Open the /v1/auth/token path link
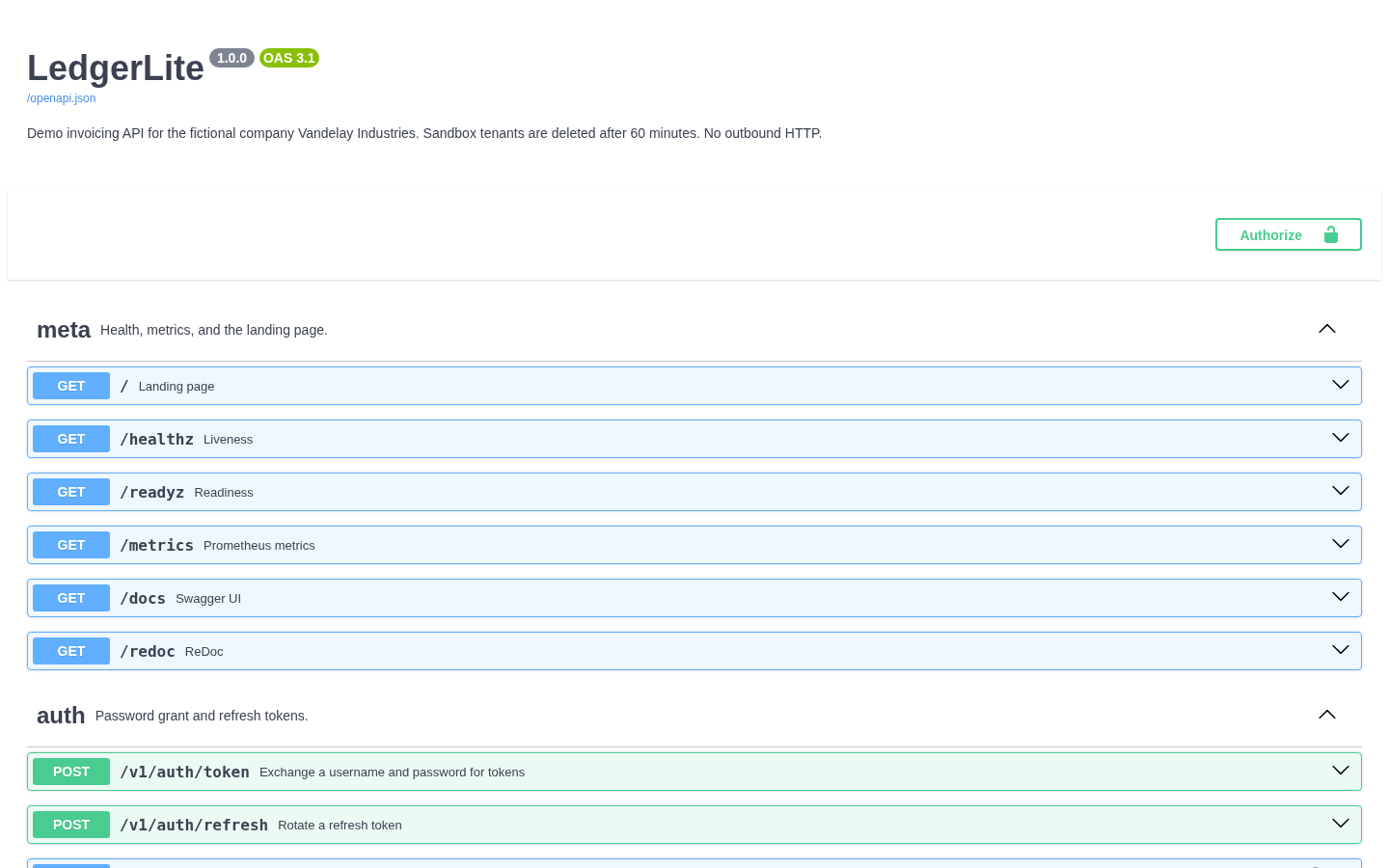This screenshot has width=1389, height=868. point(184,772)
